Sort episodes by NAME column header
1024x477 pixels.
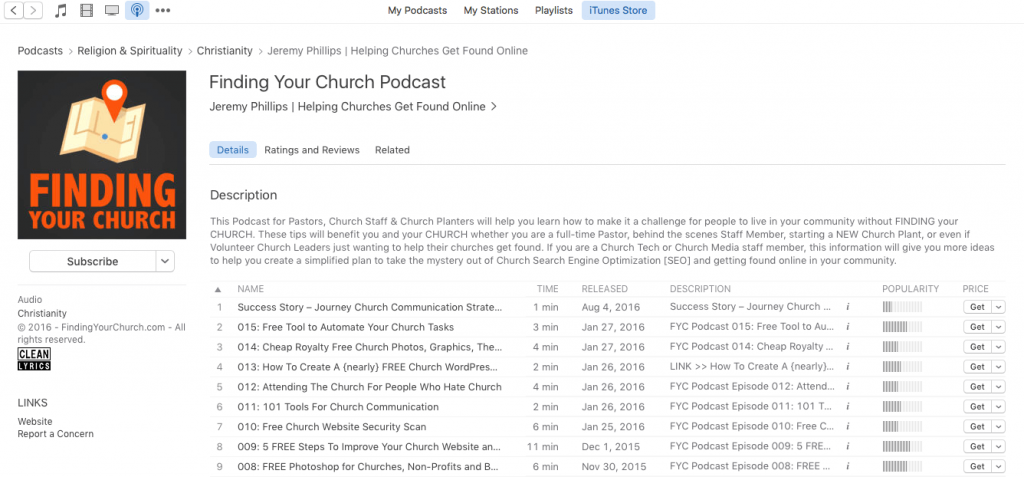(x=251, y=289)
